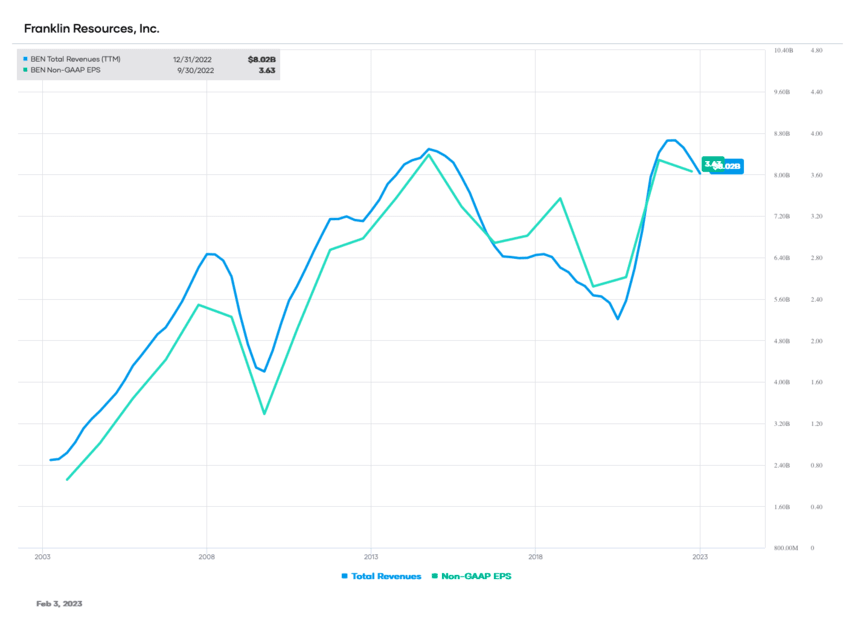Click the 0.40 EPS axis label

point(816,507)
